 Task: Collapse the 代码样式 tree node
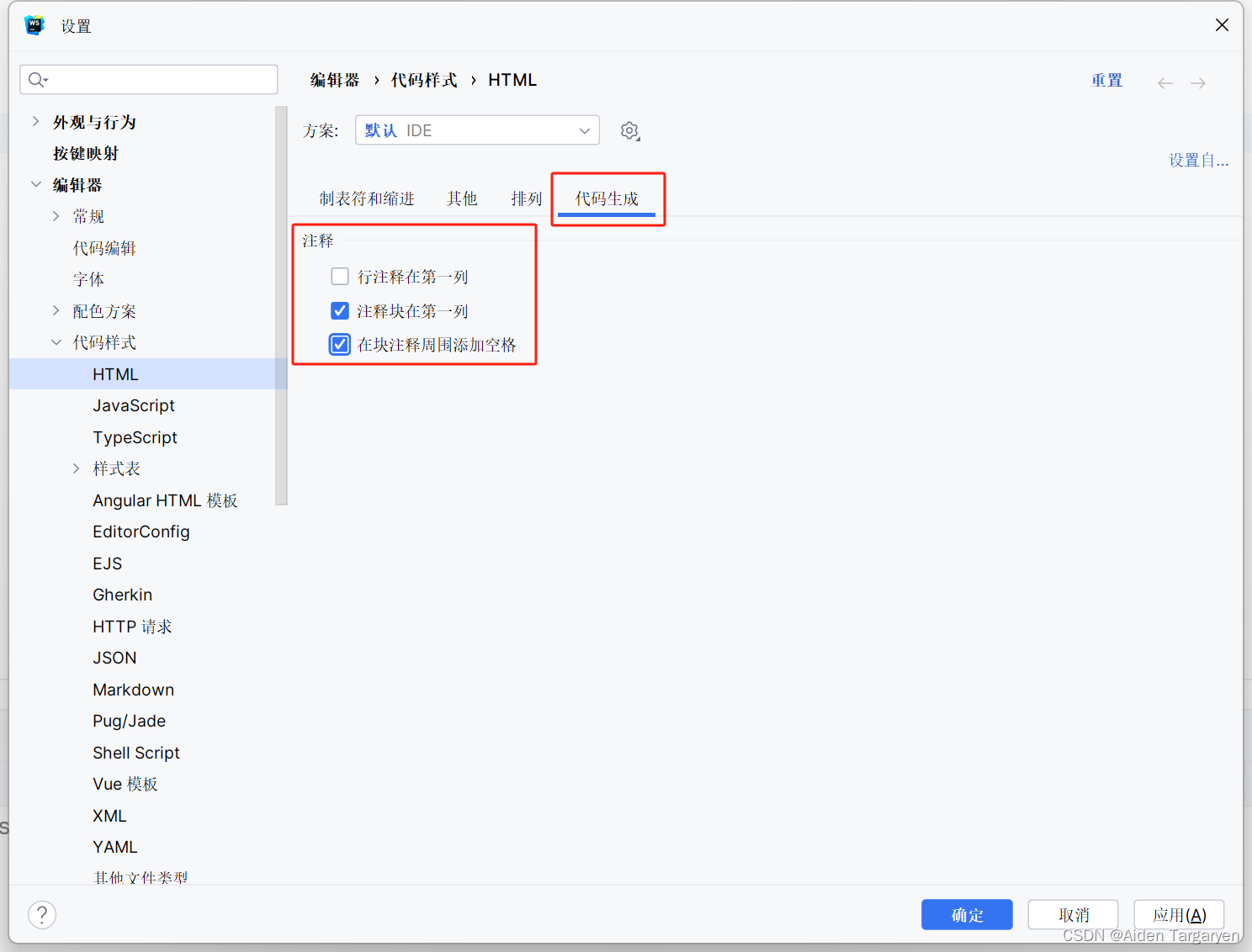(56, 342)
